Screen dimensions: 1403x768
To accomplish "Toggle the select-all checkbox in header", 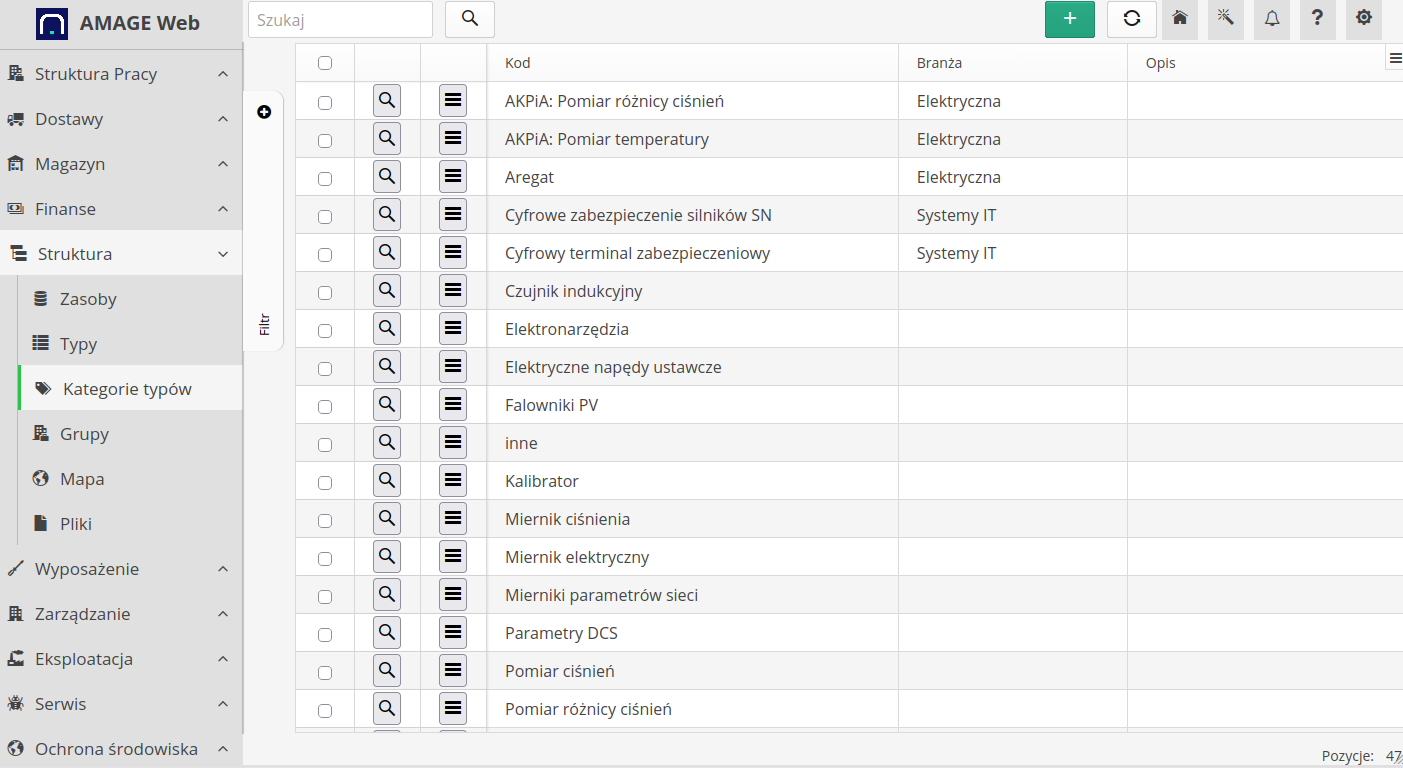I will 325,63.
